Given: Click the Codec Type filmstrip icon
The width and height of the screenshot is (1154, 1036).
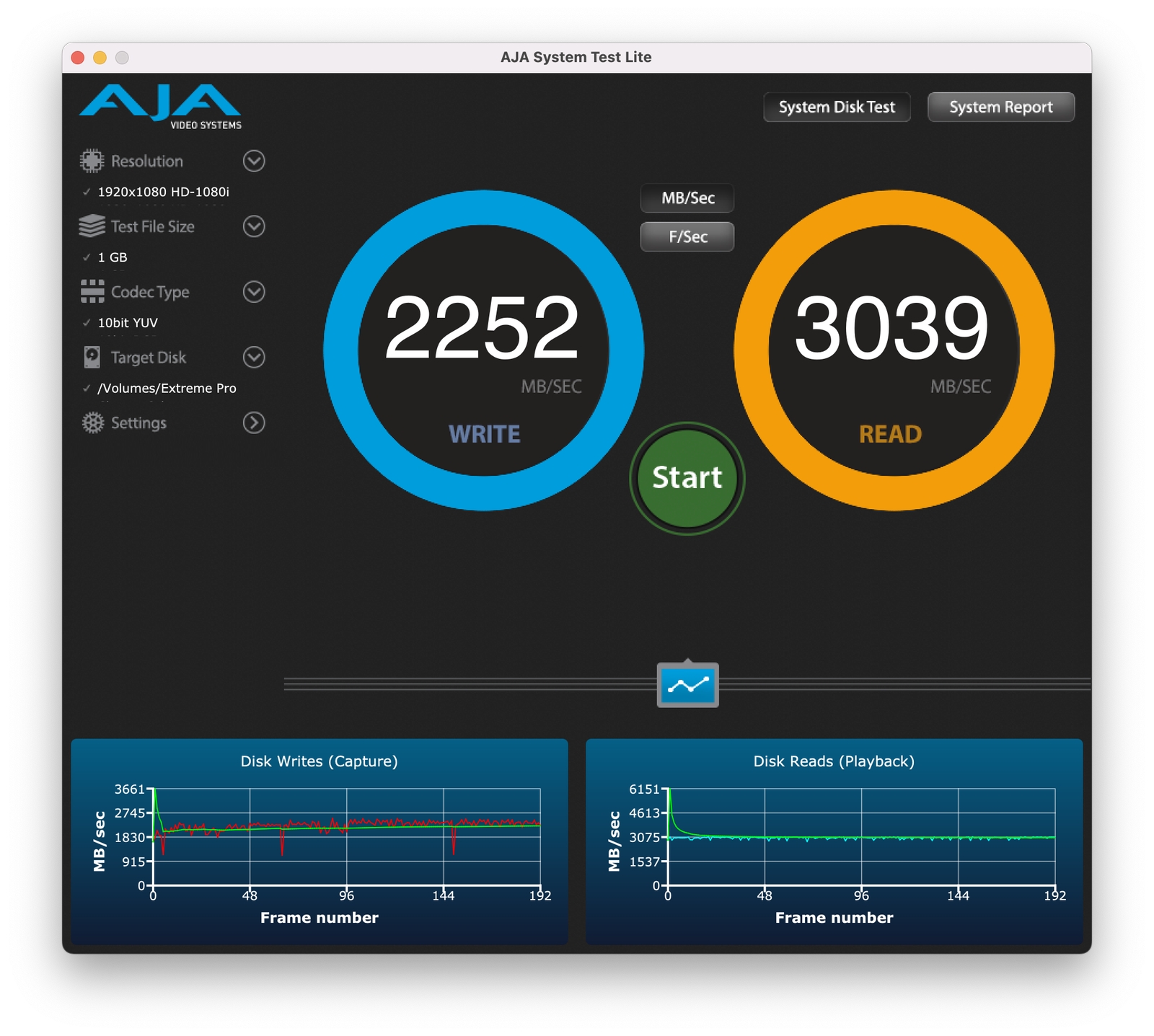Looking at the screenshot, I should click(92, 291).
